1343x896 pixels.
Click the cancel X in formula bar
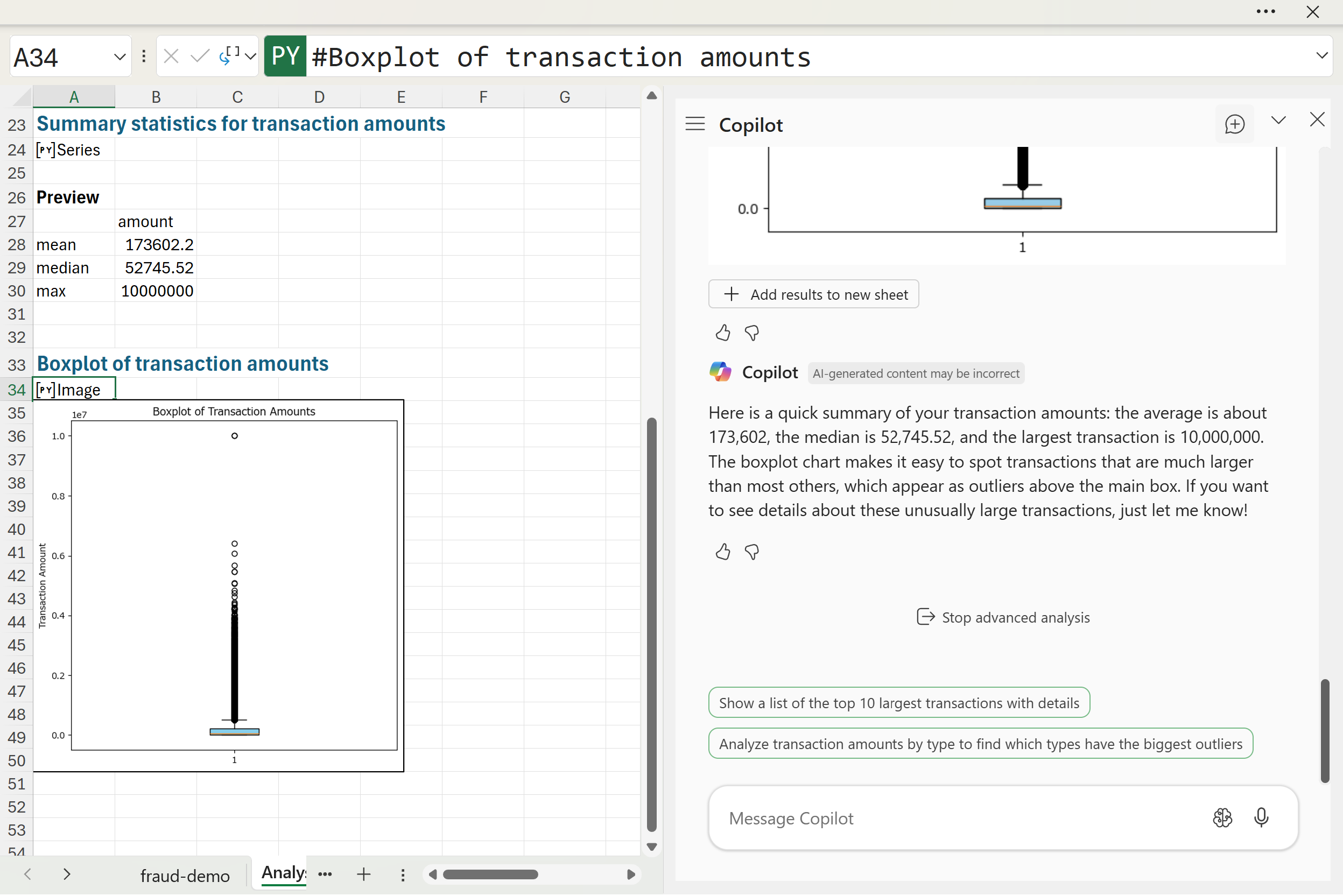coord(171,56)
